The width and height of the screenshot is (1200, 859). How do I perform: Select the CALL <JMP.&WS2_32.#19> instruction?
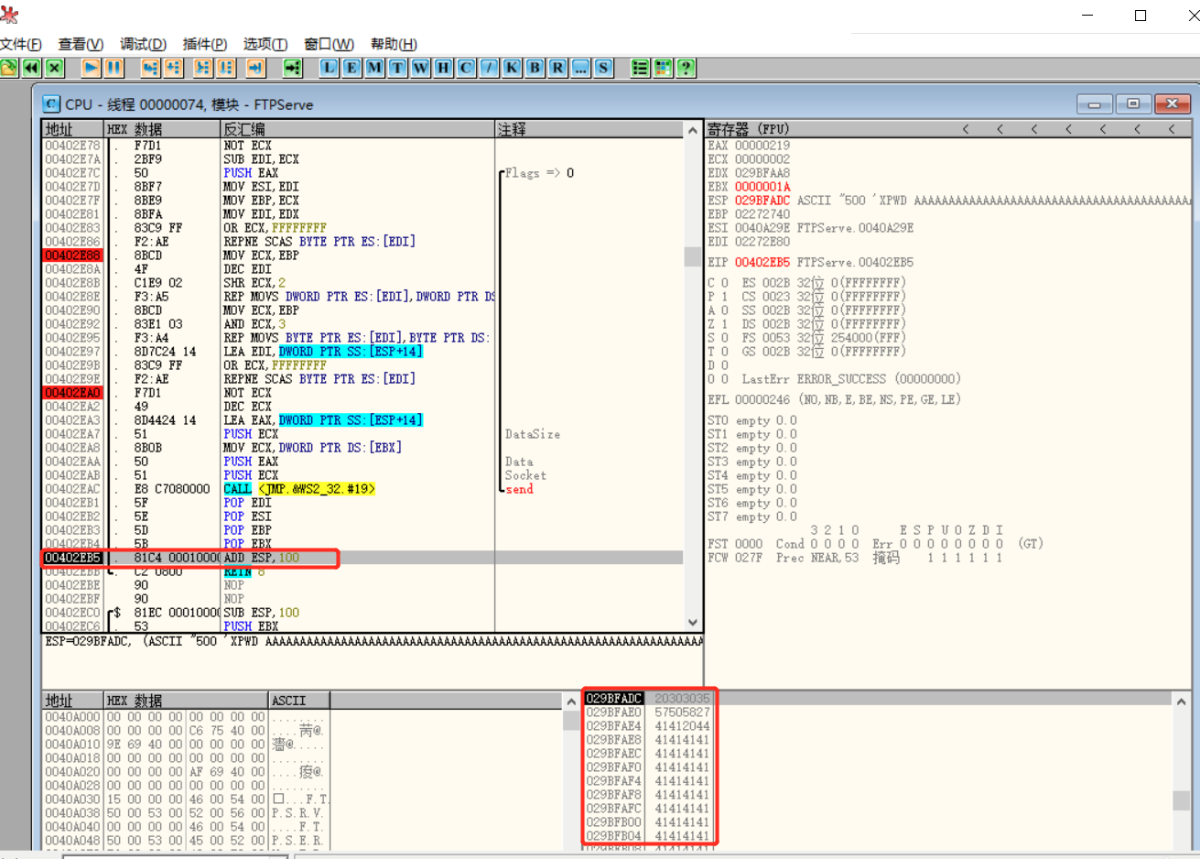tap(299, 489)
